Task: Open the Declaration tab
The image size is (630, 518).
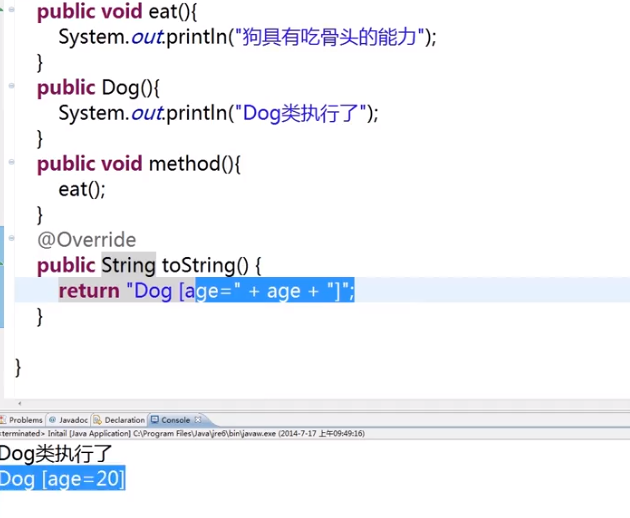Action: click(119, 420)
